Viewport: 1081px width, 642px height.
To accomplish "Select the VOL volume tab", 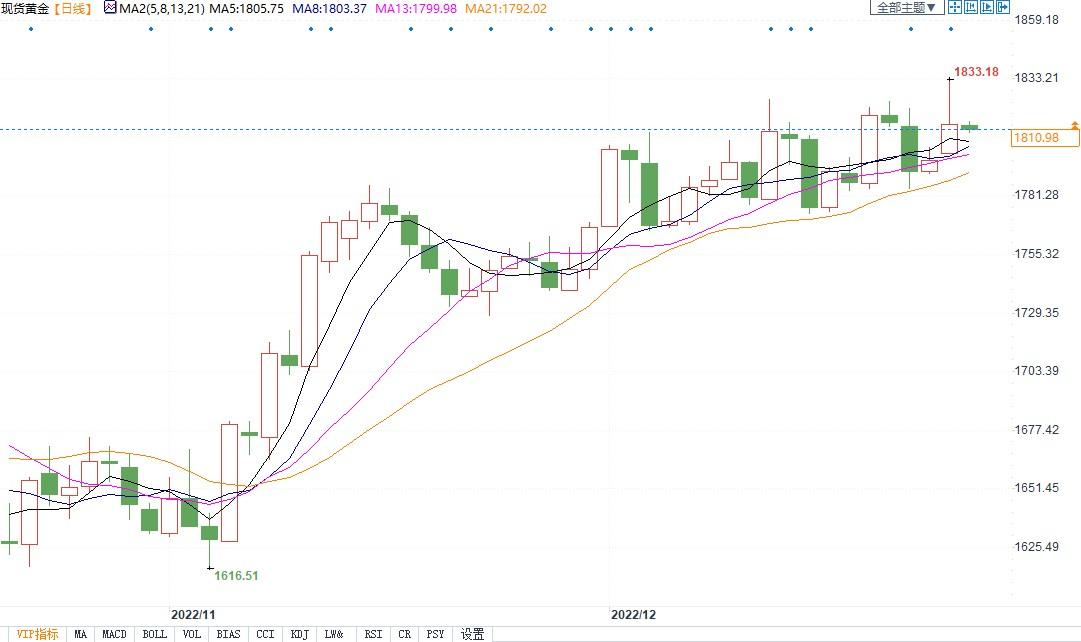I will (x=192, y=634).
